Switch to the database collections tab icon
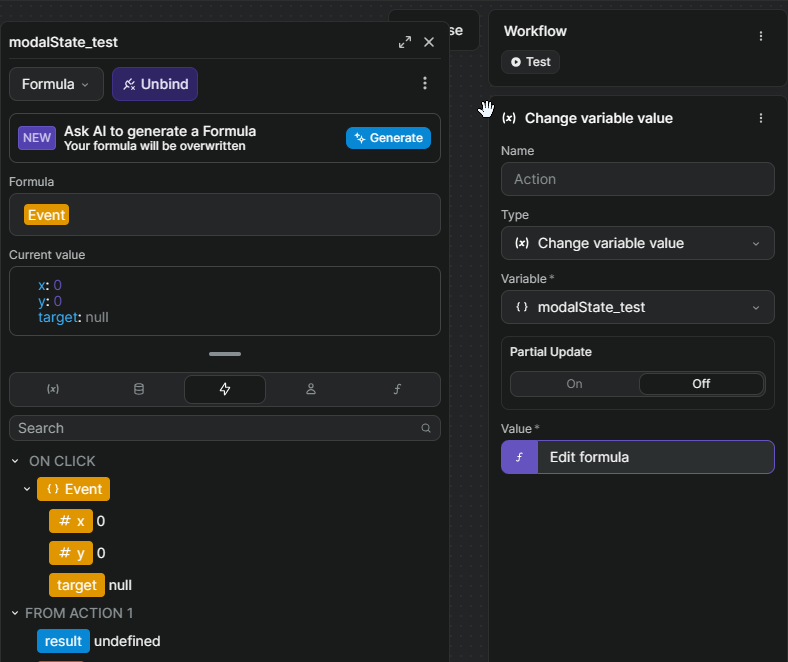 pyautogui.click(x=139, y=389)
